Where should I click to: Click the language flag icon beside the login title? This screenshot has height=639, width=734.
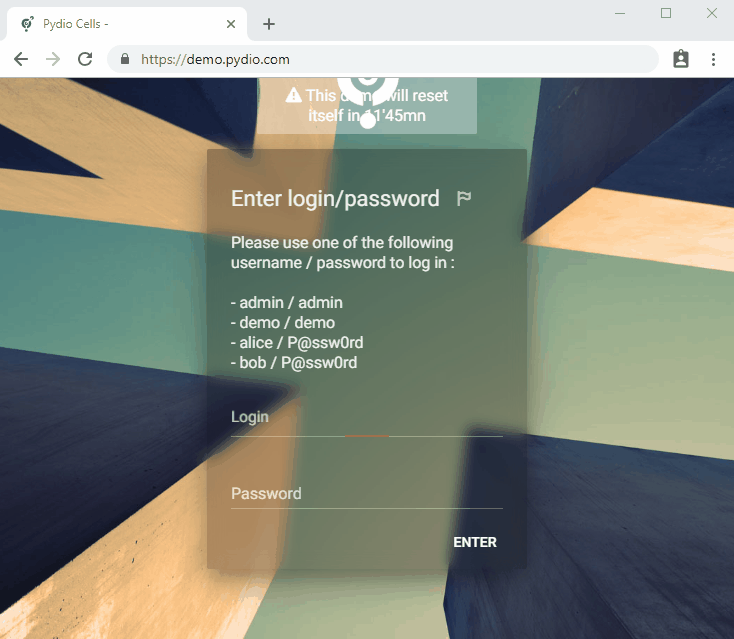click(x=463, y=198)
